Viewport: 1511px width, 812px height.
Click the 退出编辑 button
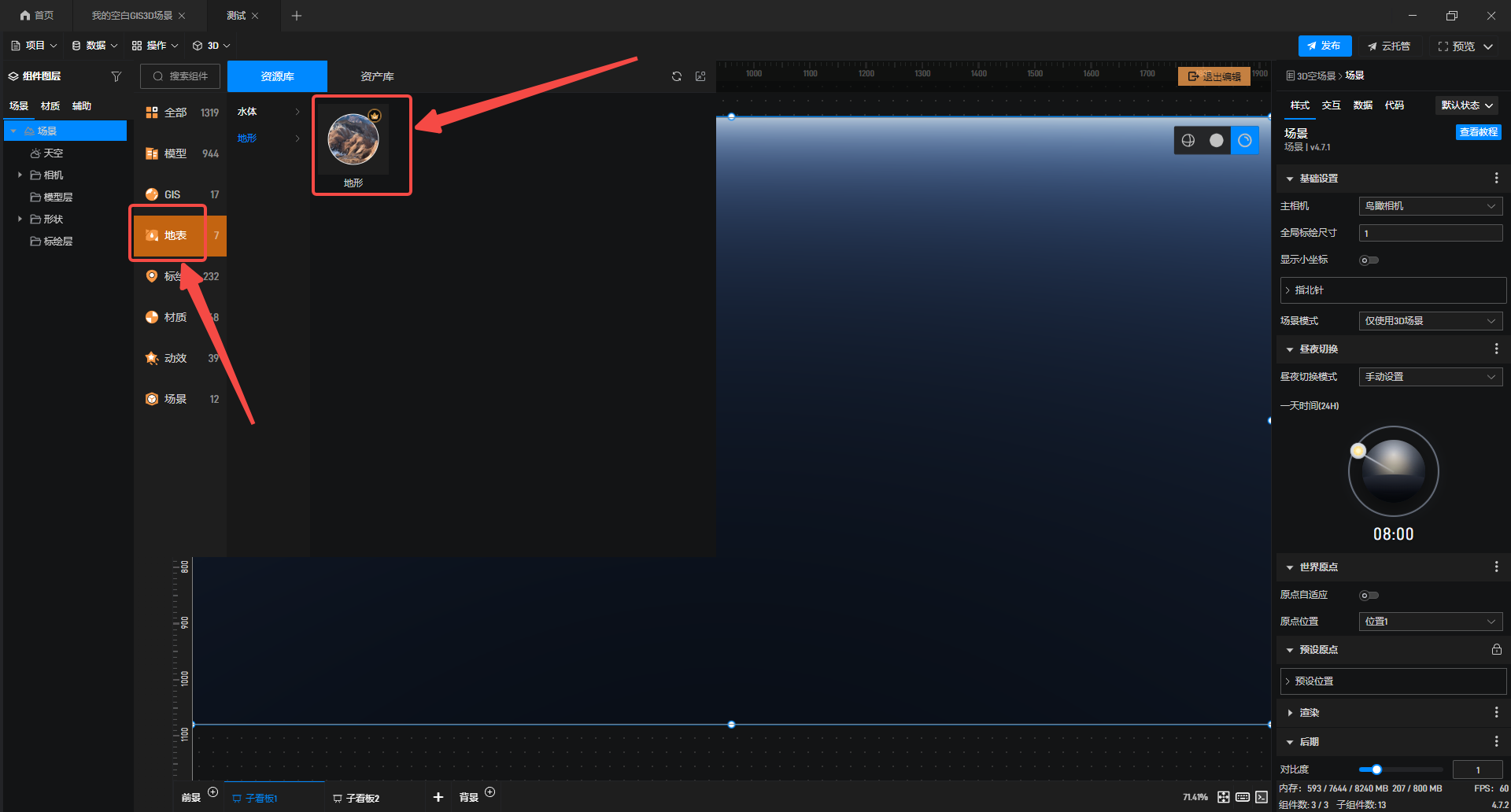pyautogui.click(x=1214, y=76)
